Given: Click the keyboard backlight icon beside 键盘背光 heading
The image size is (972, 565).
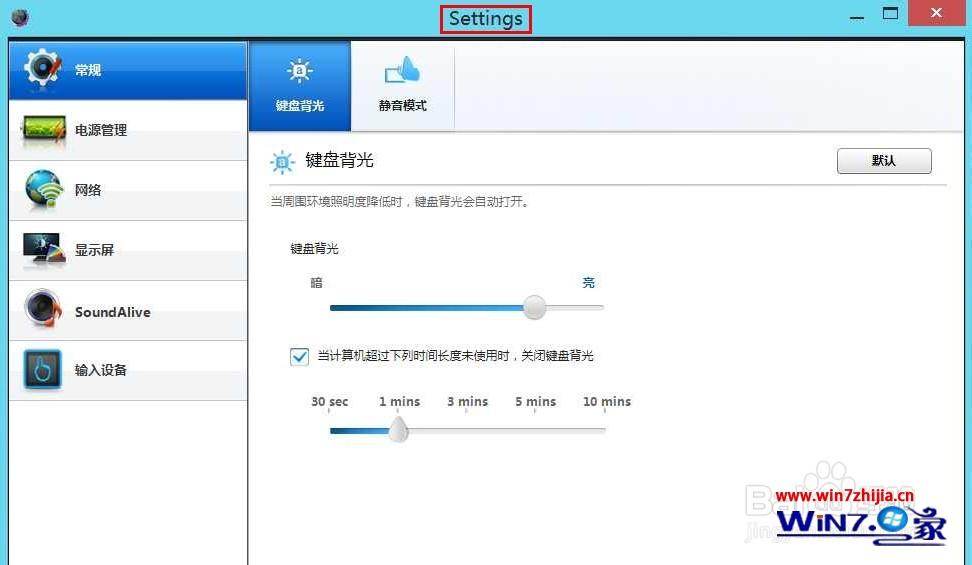Looking at the screenshot, I should coord(282,162).
